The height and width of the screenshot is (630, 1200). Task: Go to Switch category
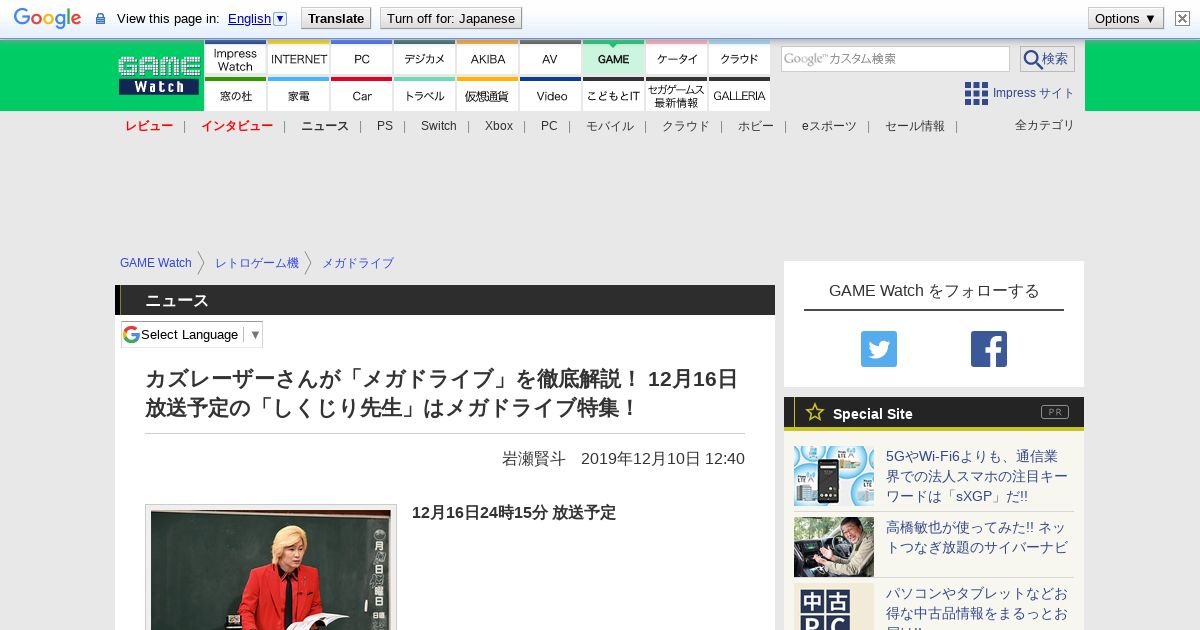tap(439, 126)
